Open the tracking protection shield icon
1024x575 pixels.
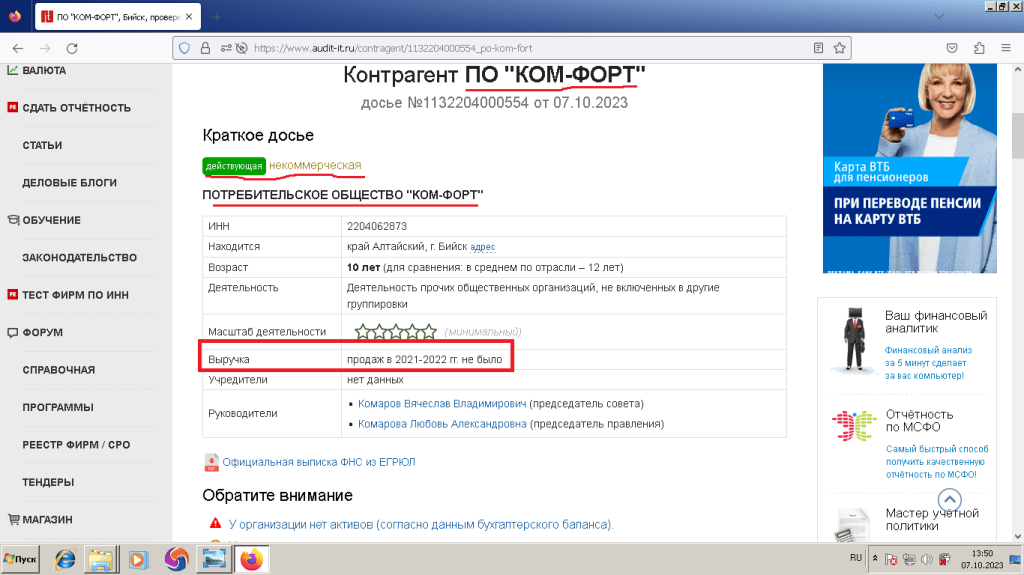coord(185,48)
